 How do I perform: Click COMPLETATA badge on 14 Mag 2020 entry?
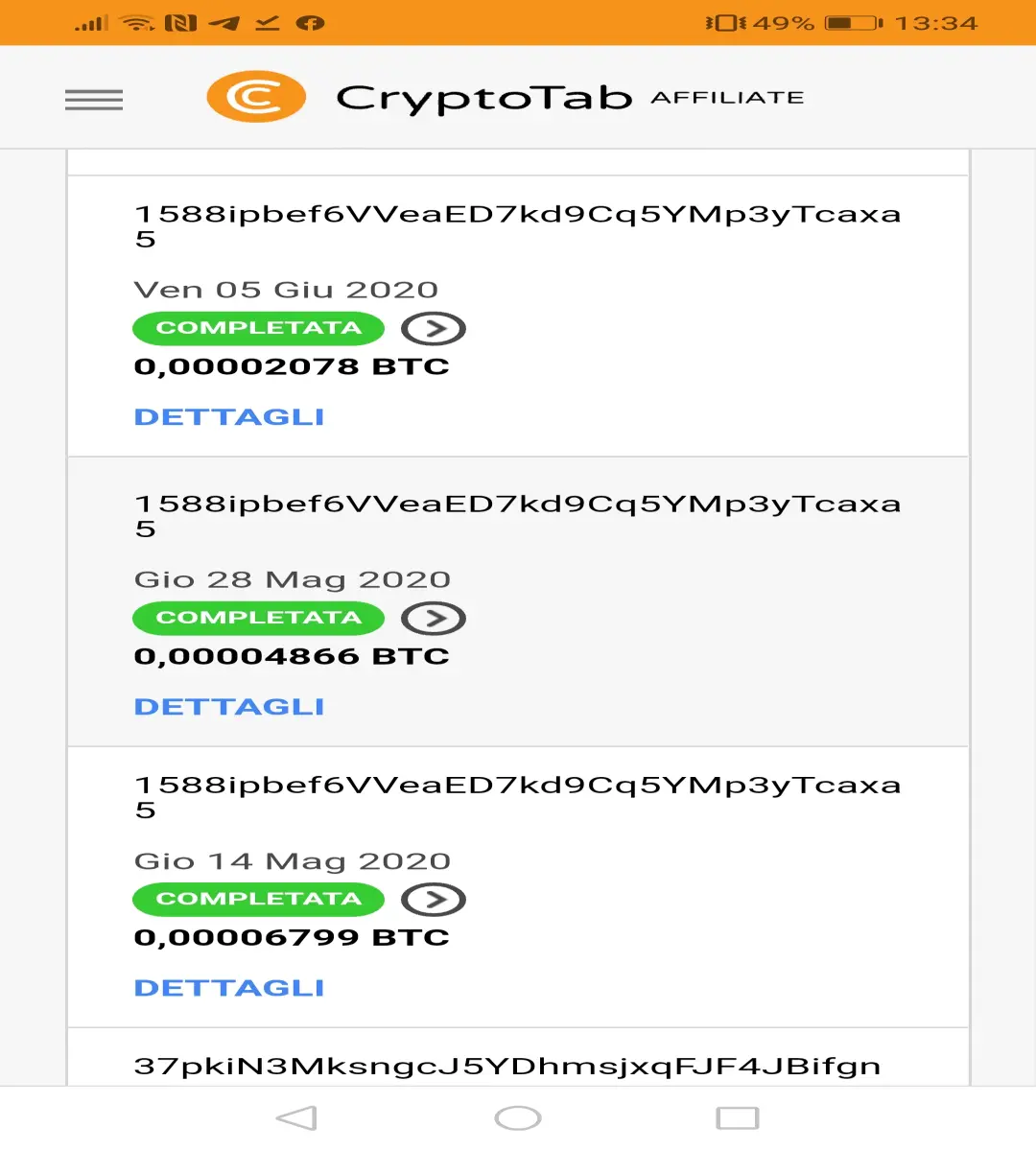258,899
